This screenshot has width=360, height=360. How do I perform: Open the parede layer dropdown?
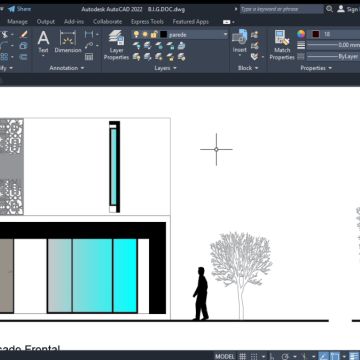tap(226, 34)
